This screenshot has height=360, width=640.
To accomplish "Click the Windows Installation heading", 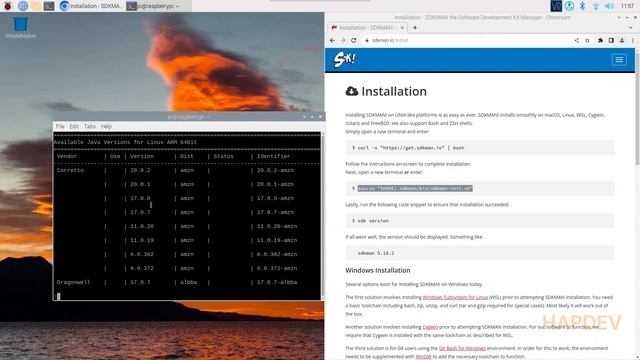I will (378, 270).
